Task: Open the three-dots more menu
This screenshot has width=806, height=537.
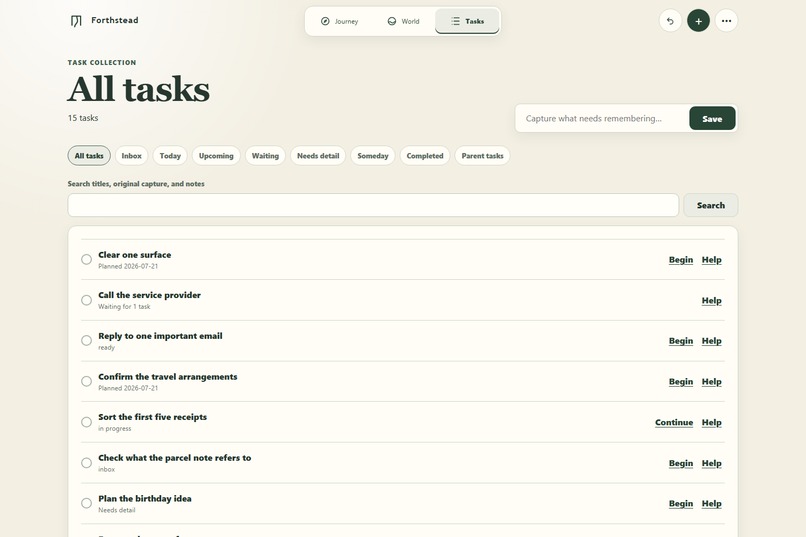Action: pos(726,21)
